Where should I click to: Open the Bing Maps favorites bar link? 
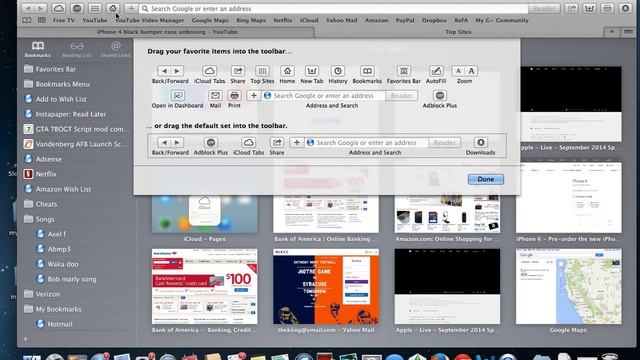(x=251, y=20)
